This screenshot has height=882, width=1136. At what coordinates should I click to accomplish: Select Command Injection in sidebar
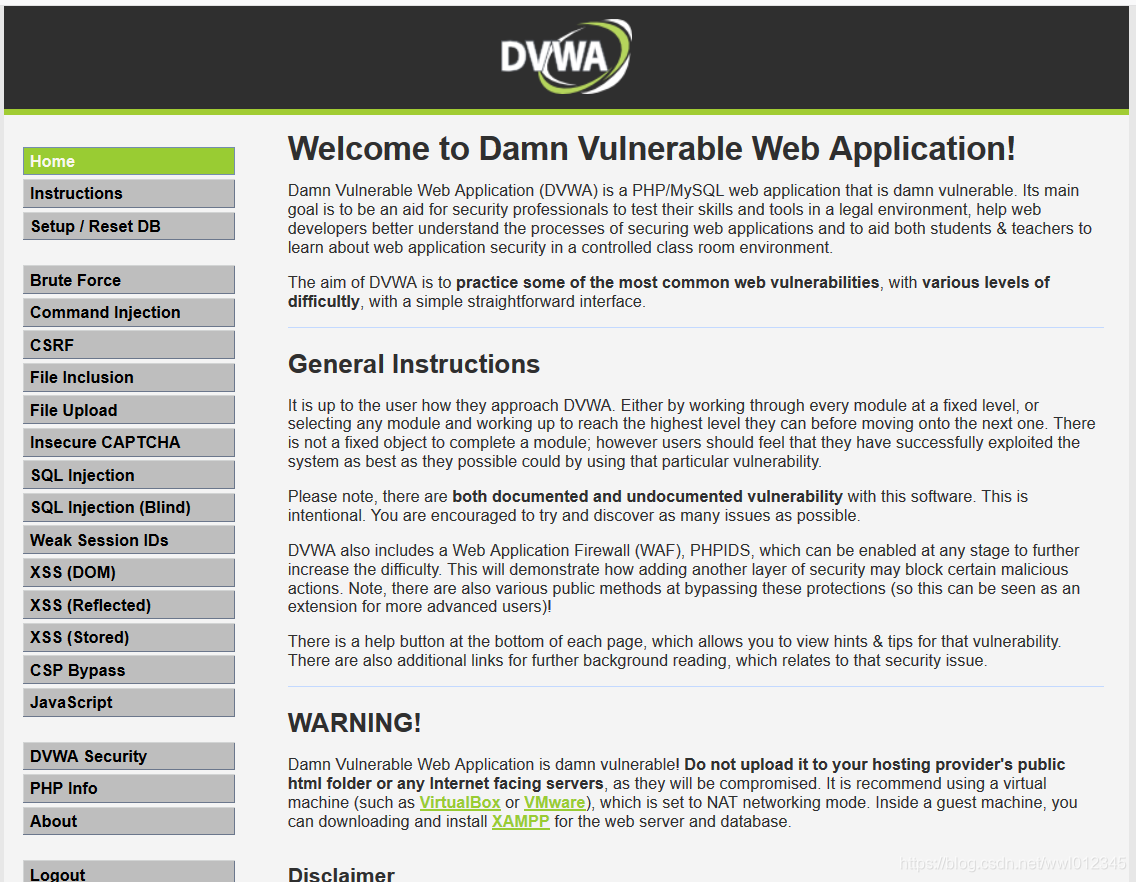tap(129, 312)
